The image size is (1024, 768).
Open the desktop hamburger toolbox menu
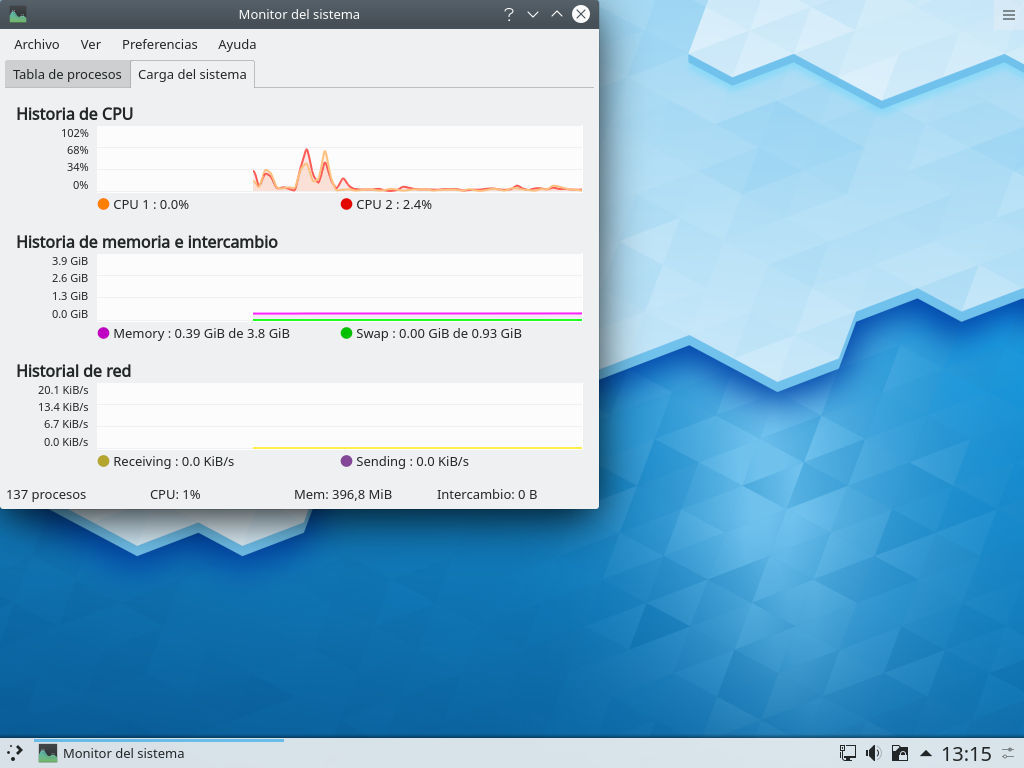coord(1008,14)
